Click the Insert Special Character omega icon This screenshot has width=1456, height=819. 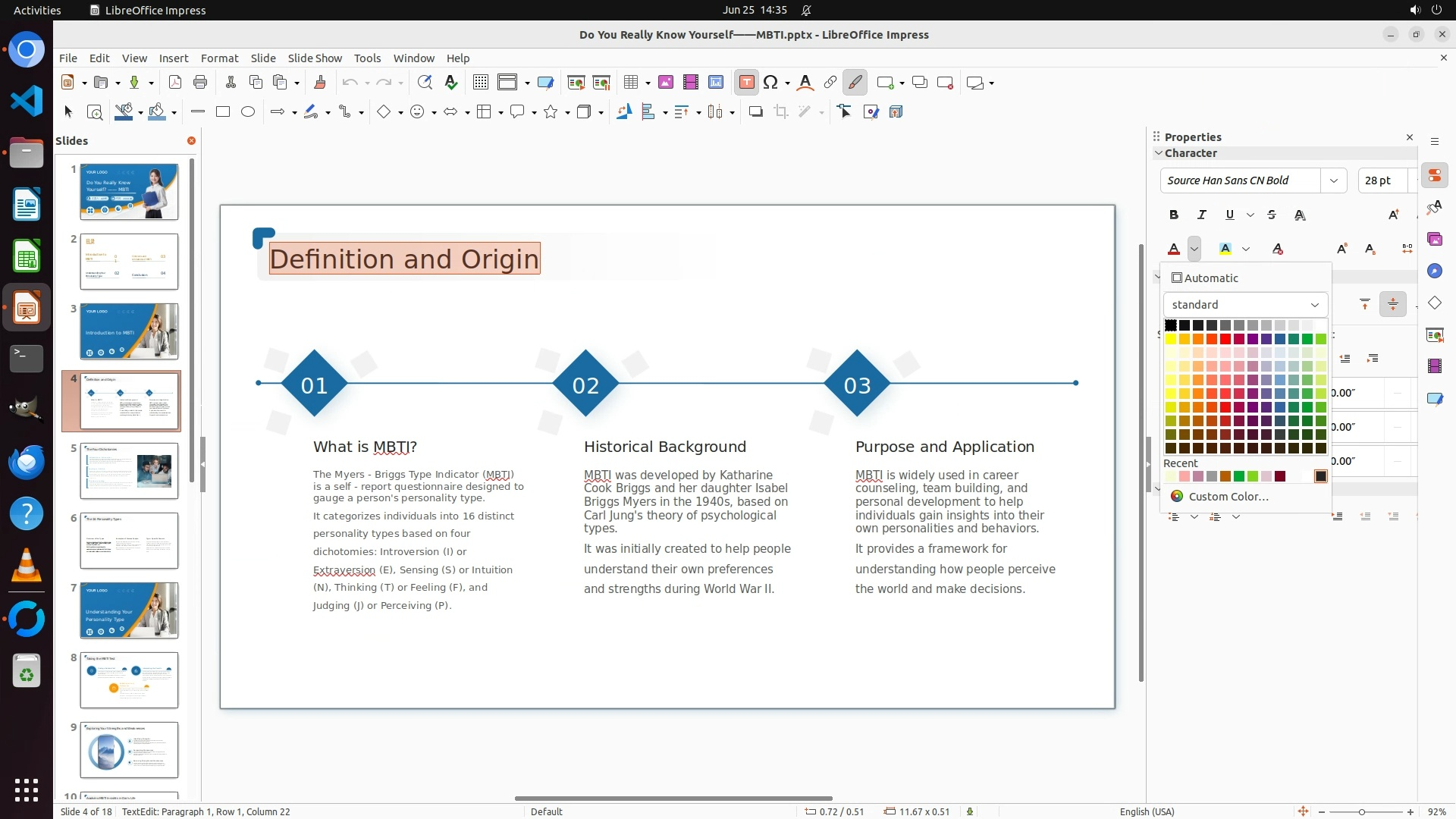[770, 83]
